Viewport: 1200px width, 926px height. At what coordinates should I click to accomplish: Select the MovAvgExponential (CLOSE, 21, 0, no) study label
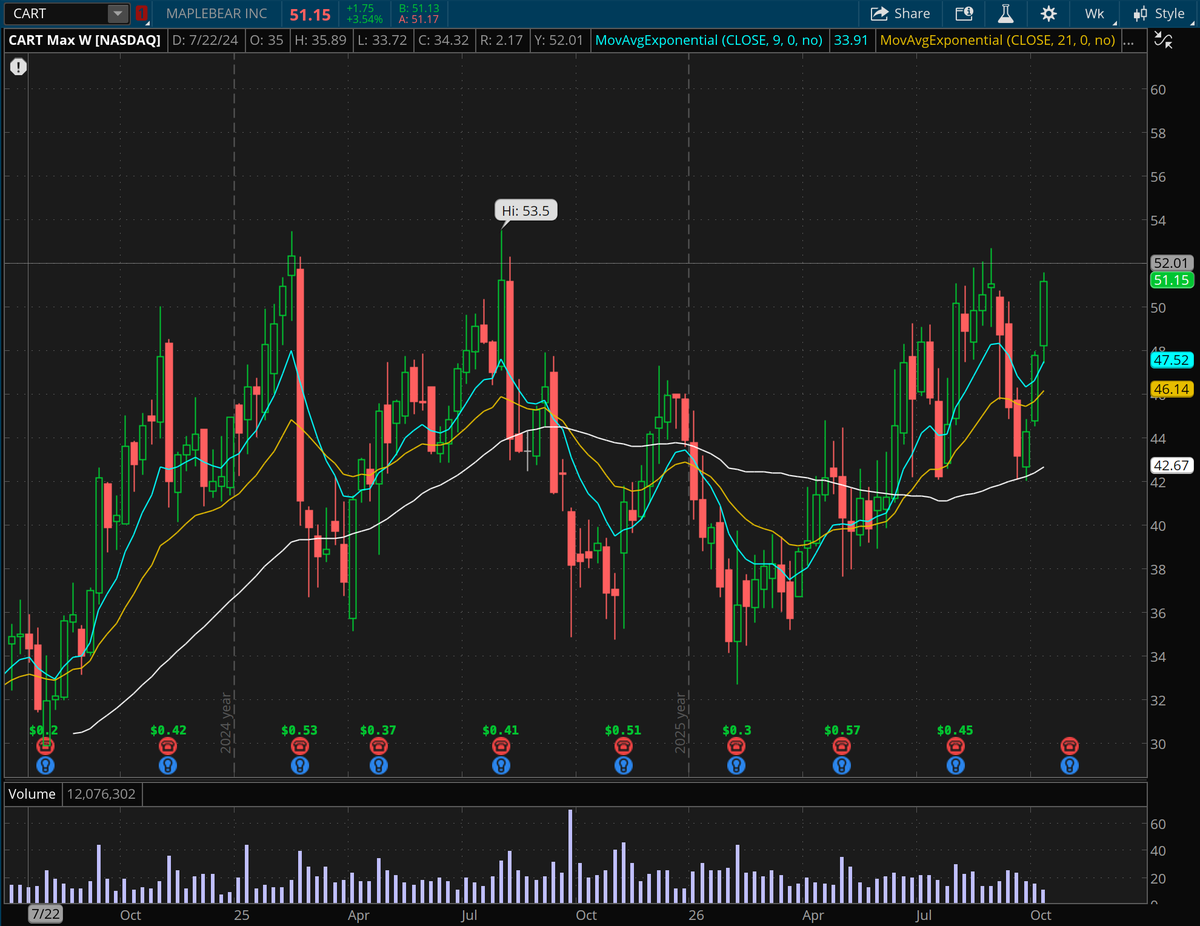tap(996, 40)
